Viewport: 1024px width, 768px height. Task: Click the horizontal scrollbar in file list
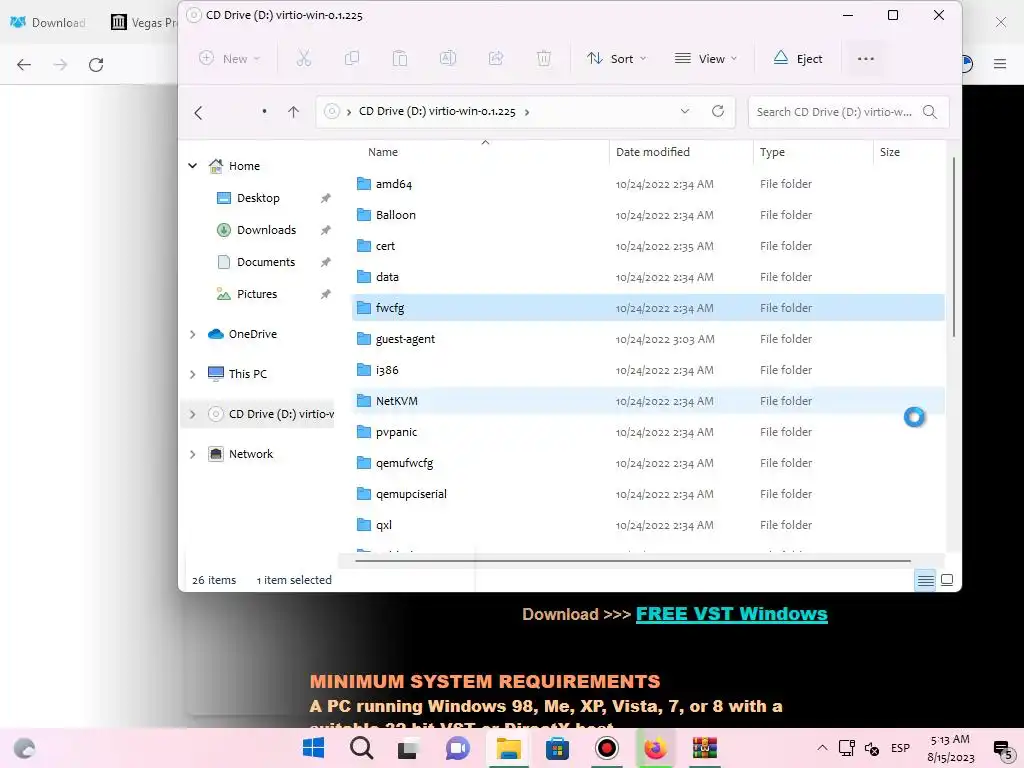632,560
